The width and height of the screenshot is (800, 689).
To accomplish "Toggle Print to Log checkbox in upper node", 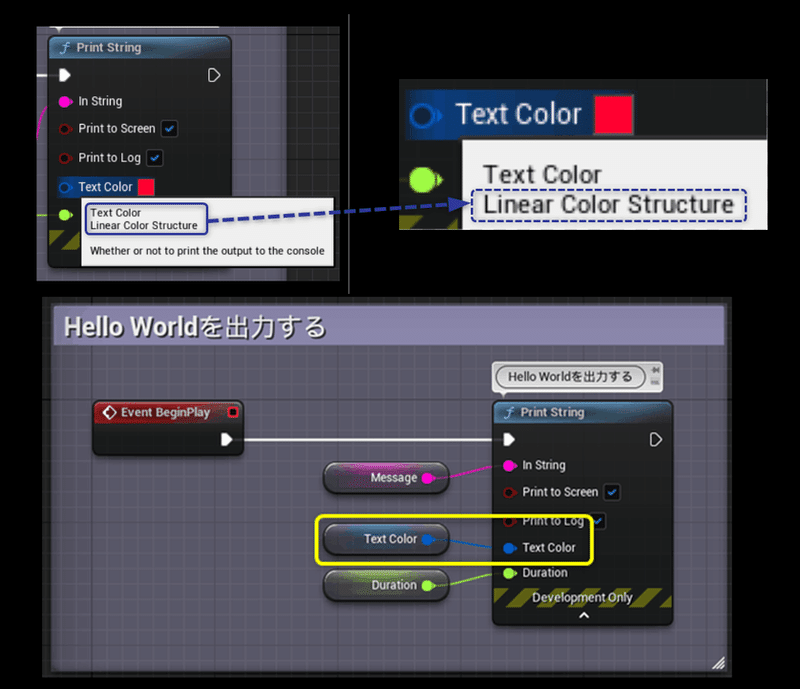I will point(155,158).
